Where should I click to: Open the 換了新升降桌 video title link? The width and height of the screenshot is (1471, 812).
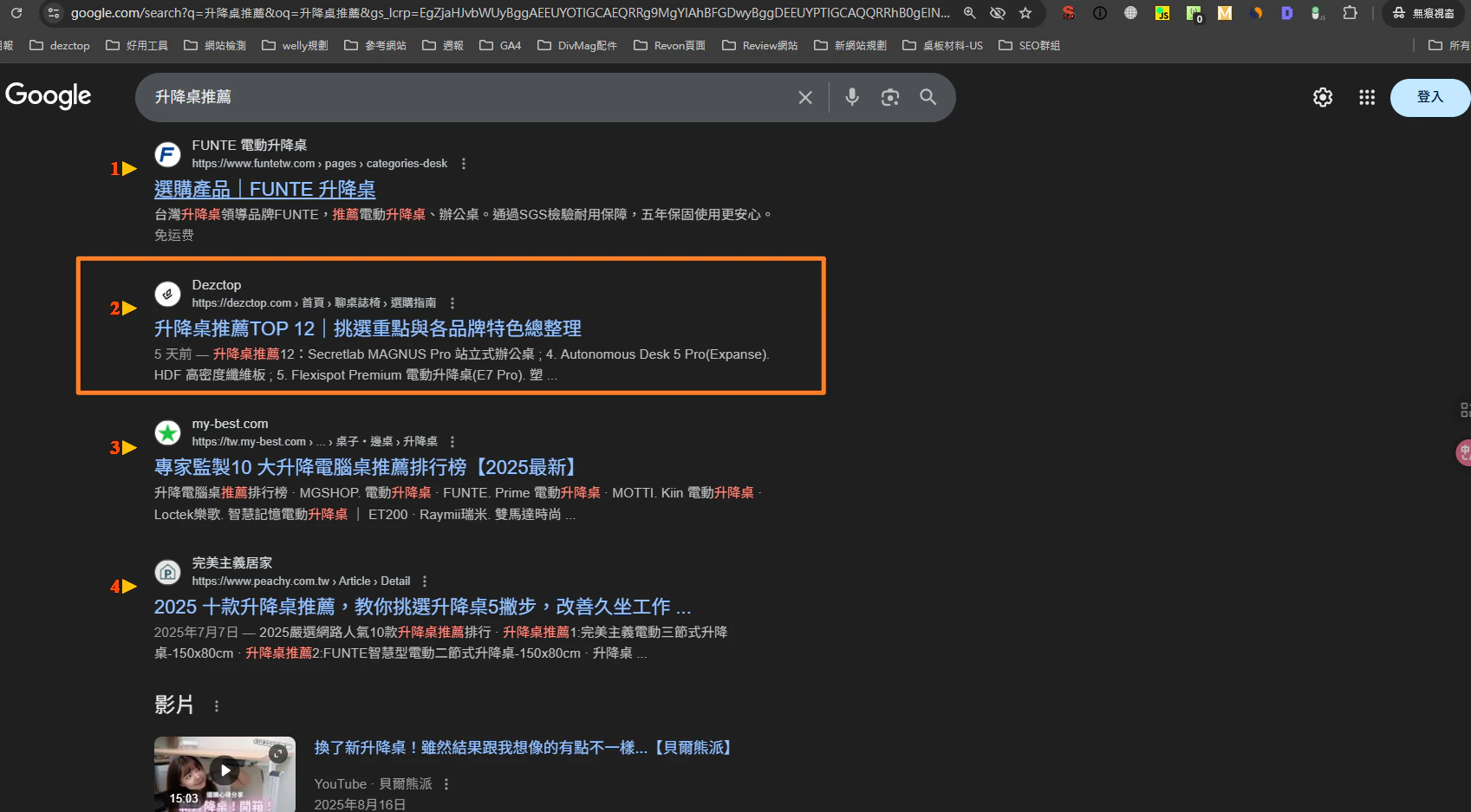(x=525, y=748)
